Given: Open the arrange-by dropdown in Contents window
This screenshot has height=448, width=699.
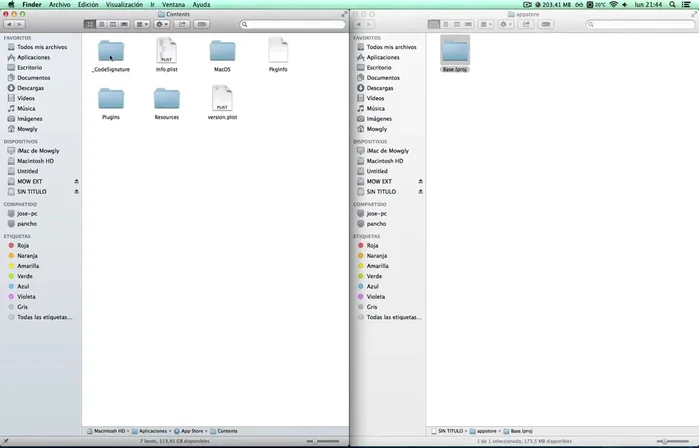Looking at the screenshot, I should (139, 24).
